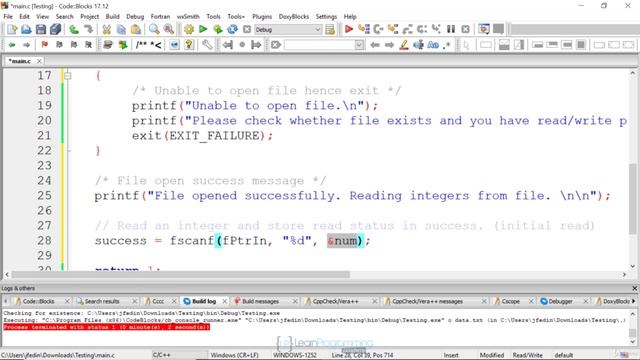Open the Debug menu
The image size is (640, 360).
point(135,17)
